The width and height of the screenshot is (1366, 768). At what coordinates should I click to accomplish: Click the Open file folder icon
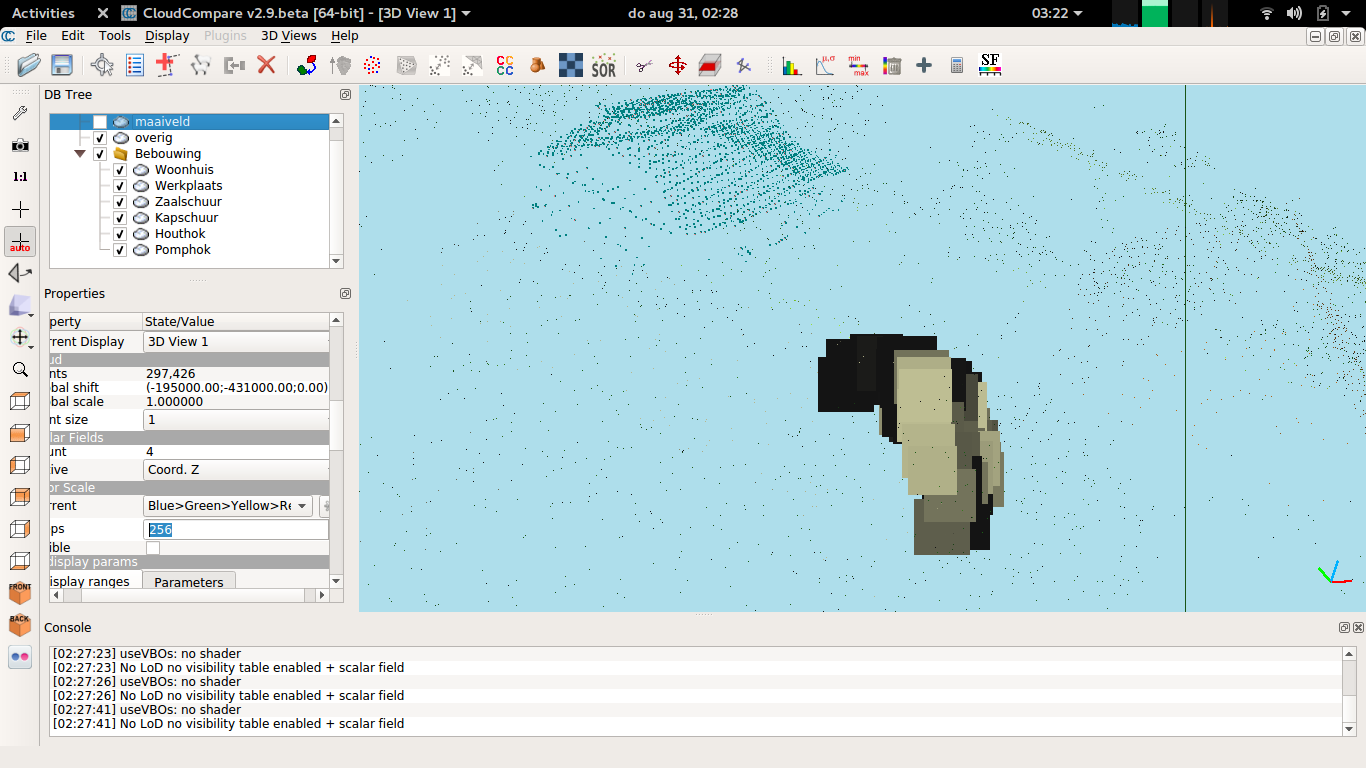29,66
